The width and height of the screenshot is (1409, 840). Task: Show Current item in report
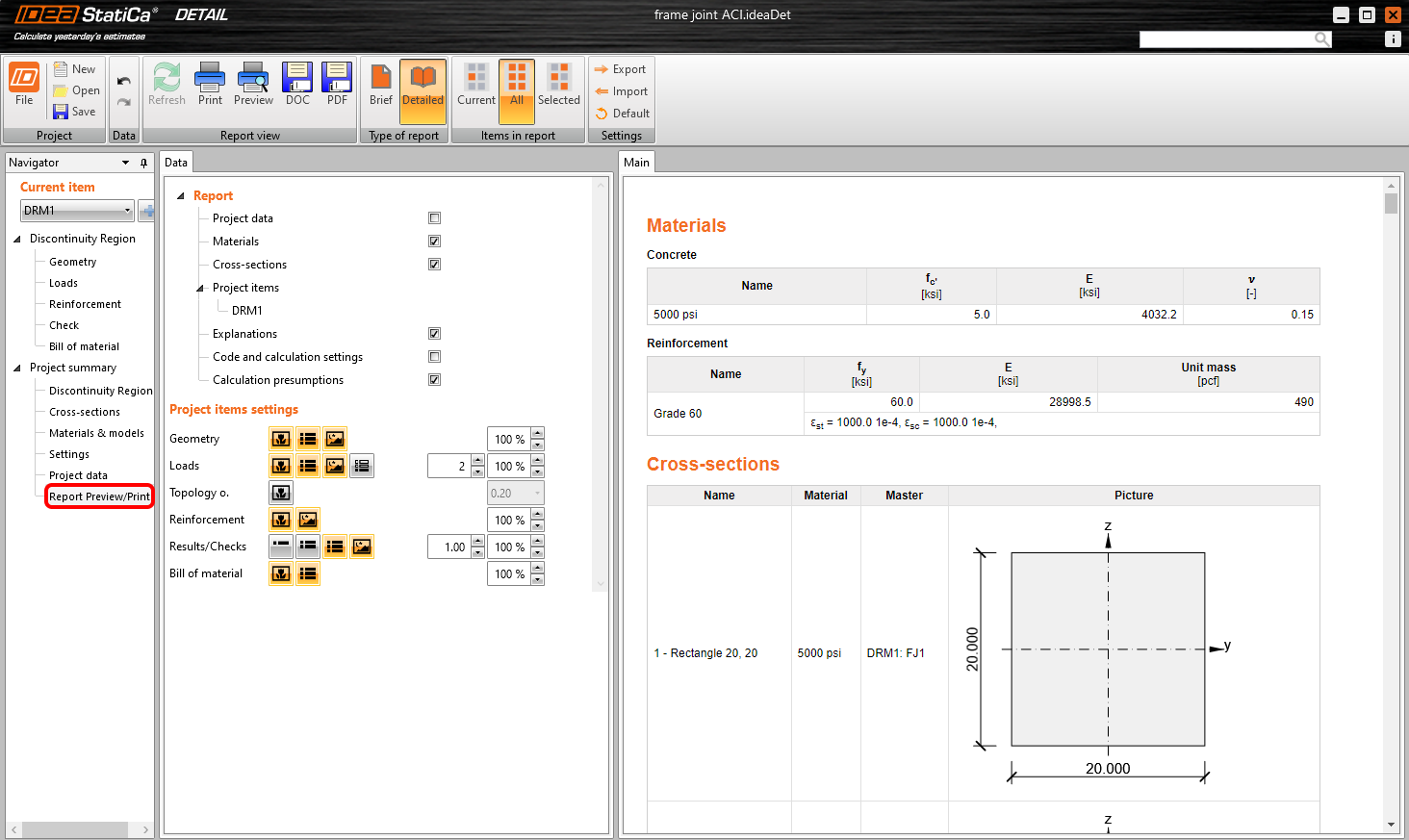(476, 84)
